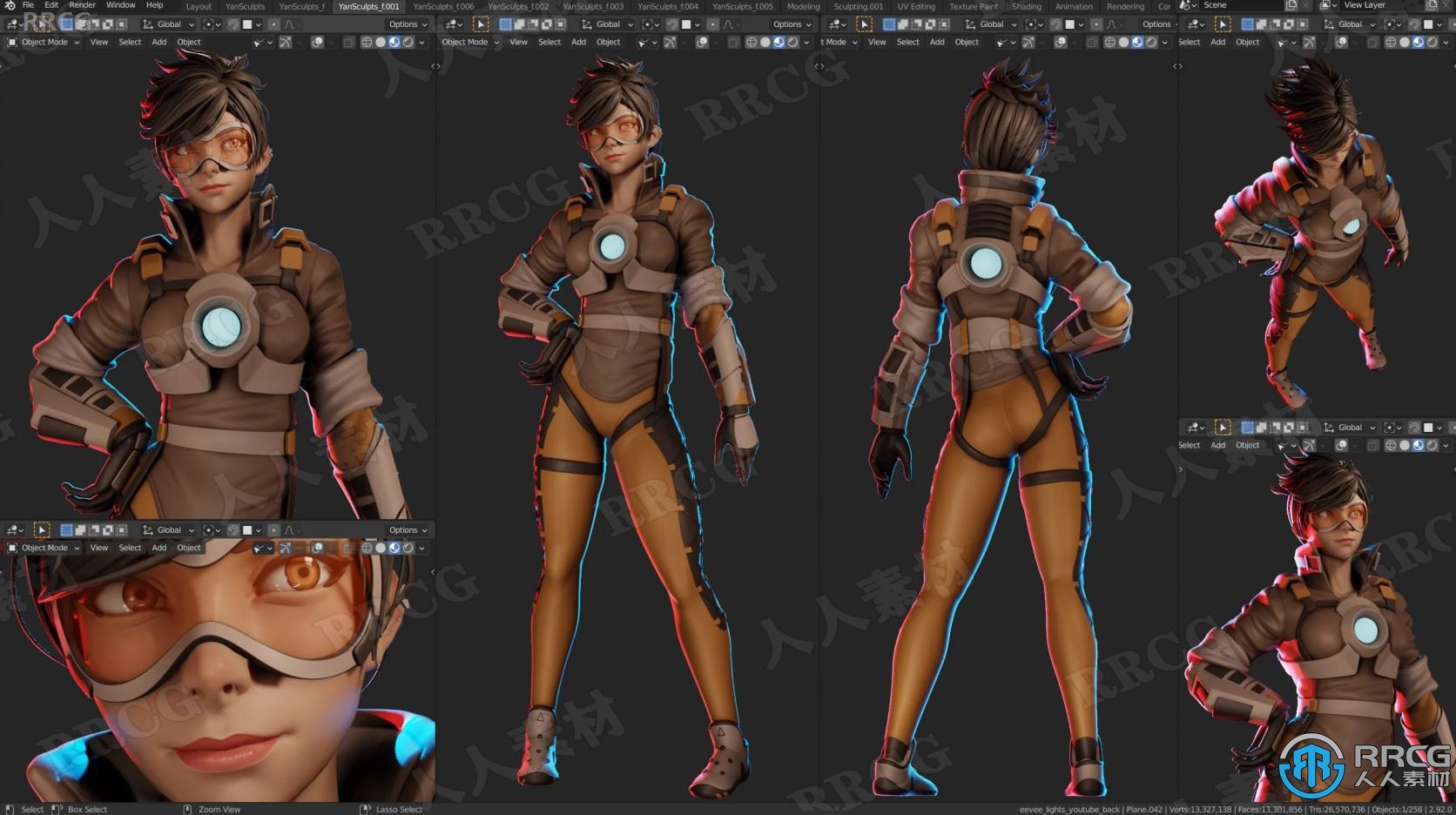Choose Extend selection mode in front-view viewport header

coord(519,24)
